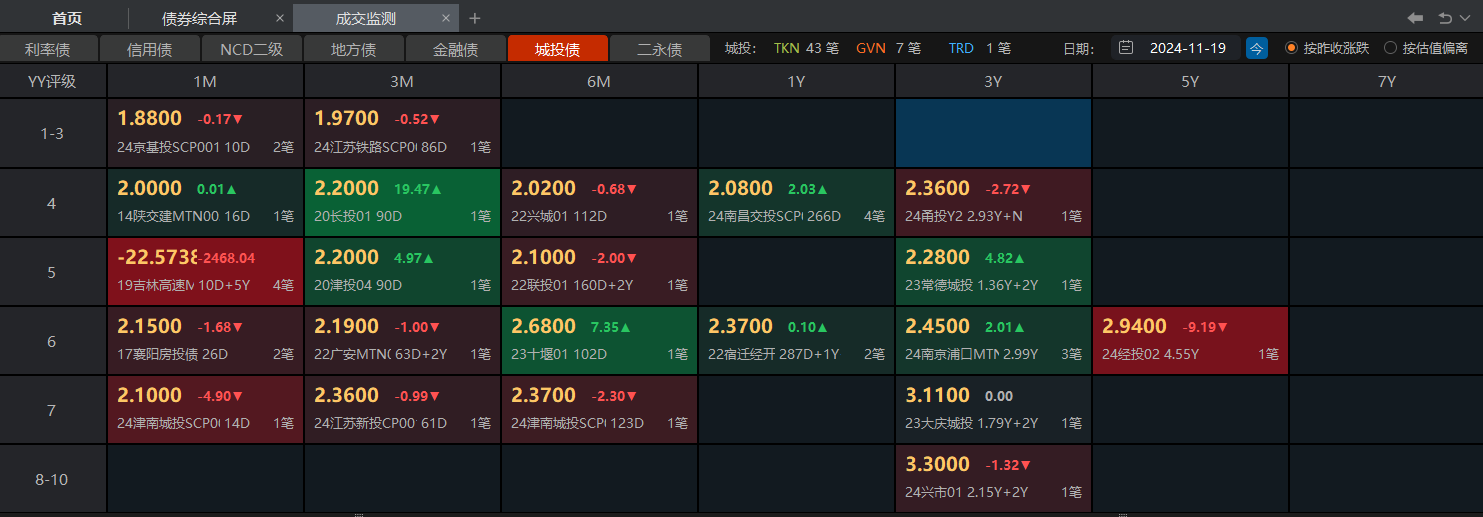Select the 二永债 category button
Screen dimensions: 1483x517
(659, 49)
